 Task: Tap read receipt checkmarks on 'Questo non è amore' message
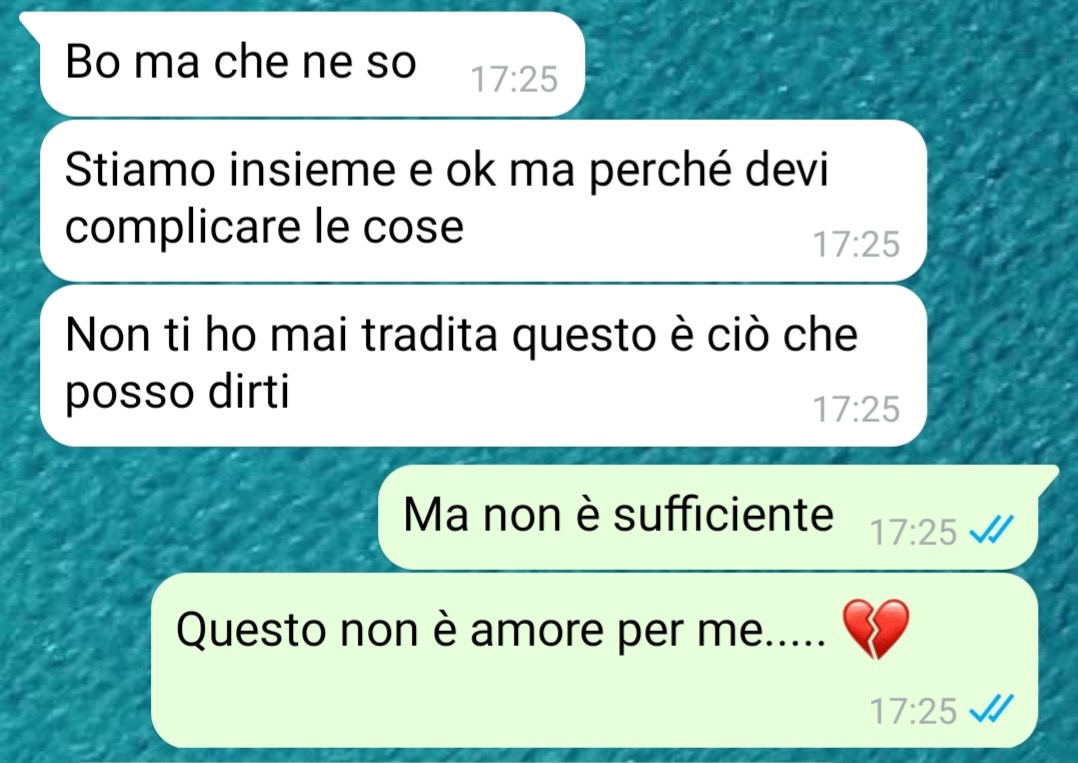991,709
